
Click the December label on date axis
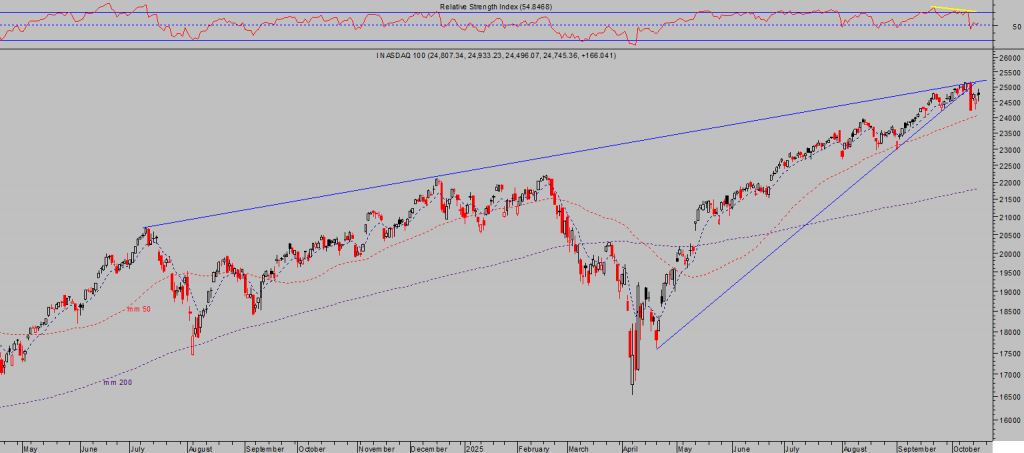426,448
